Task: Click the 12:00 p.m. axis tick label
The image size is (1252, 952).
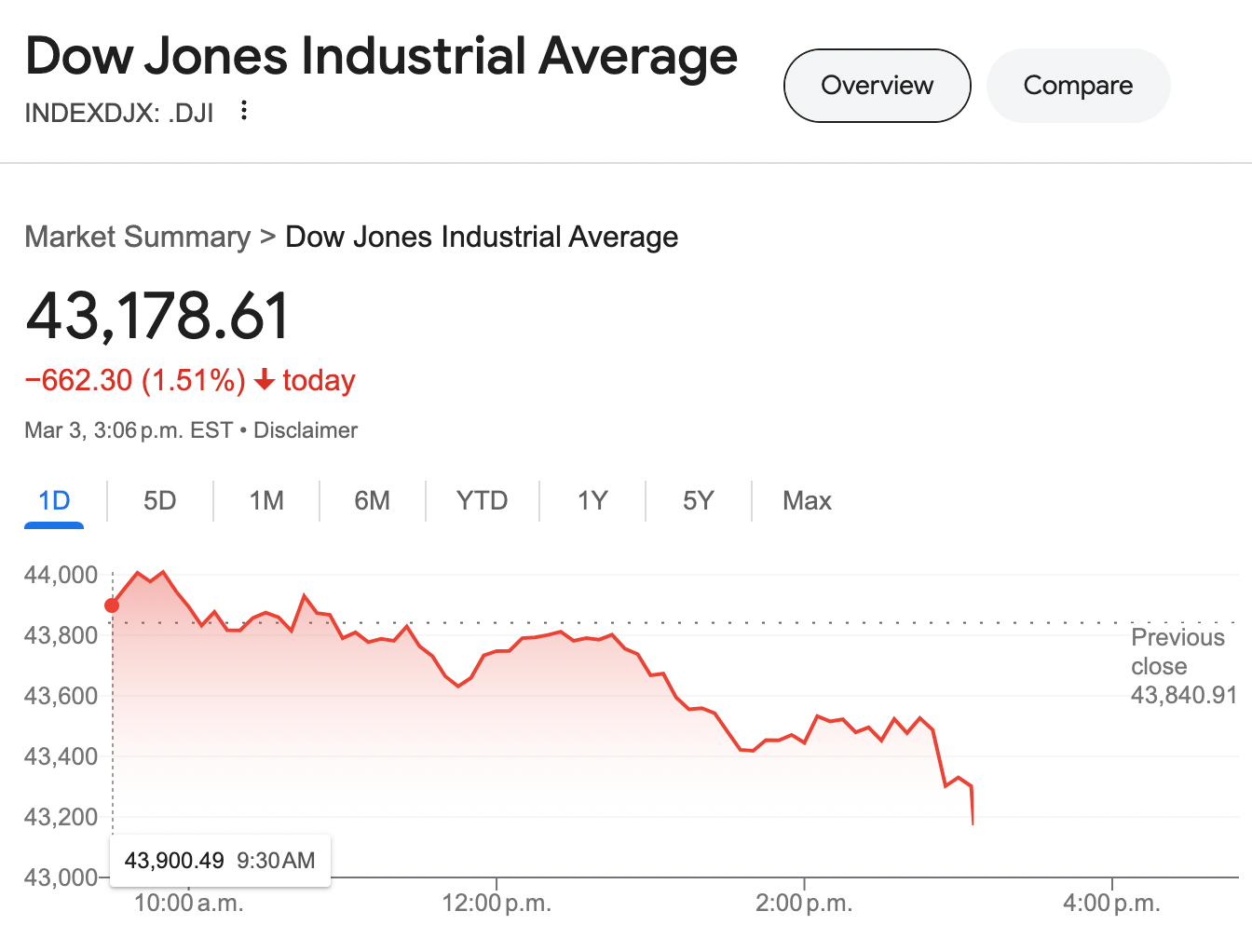Action: tap(497, 903)
